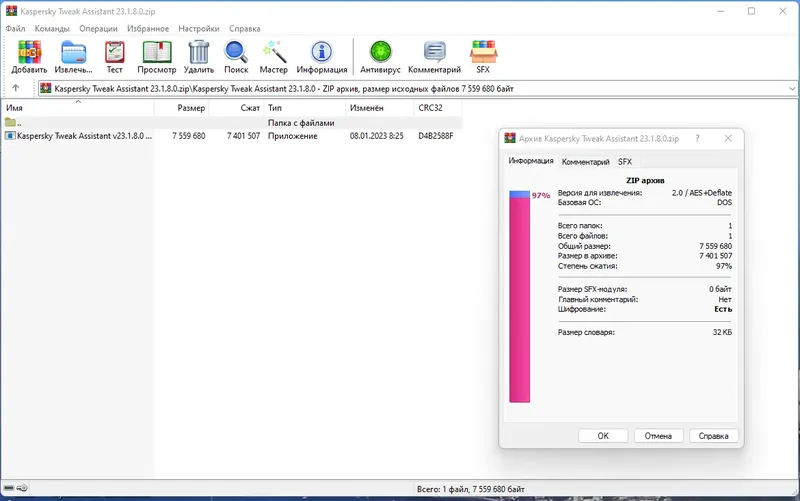
Task: Confirm the dialog with OK button
Action: pos(603,436)
